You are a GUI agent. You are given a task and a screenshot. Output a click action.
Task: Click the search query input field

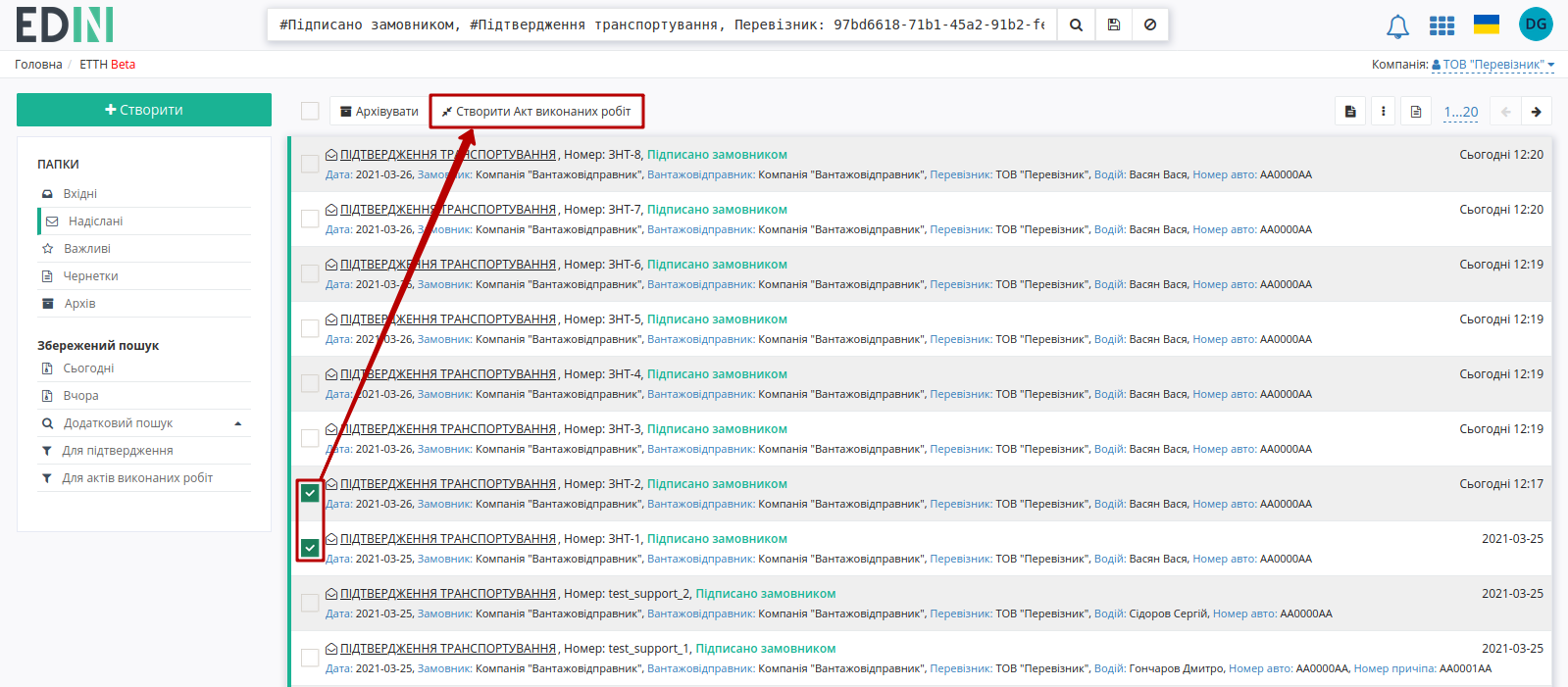point(662,25)
